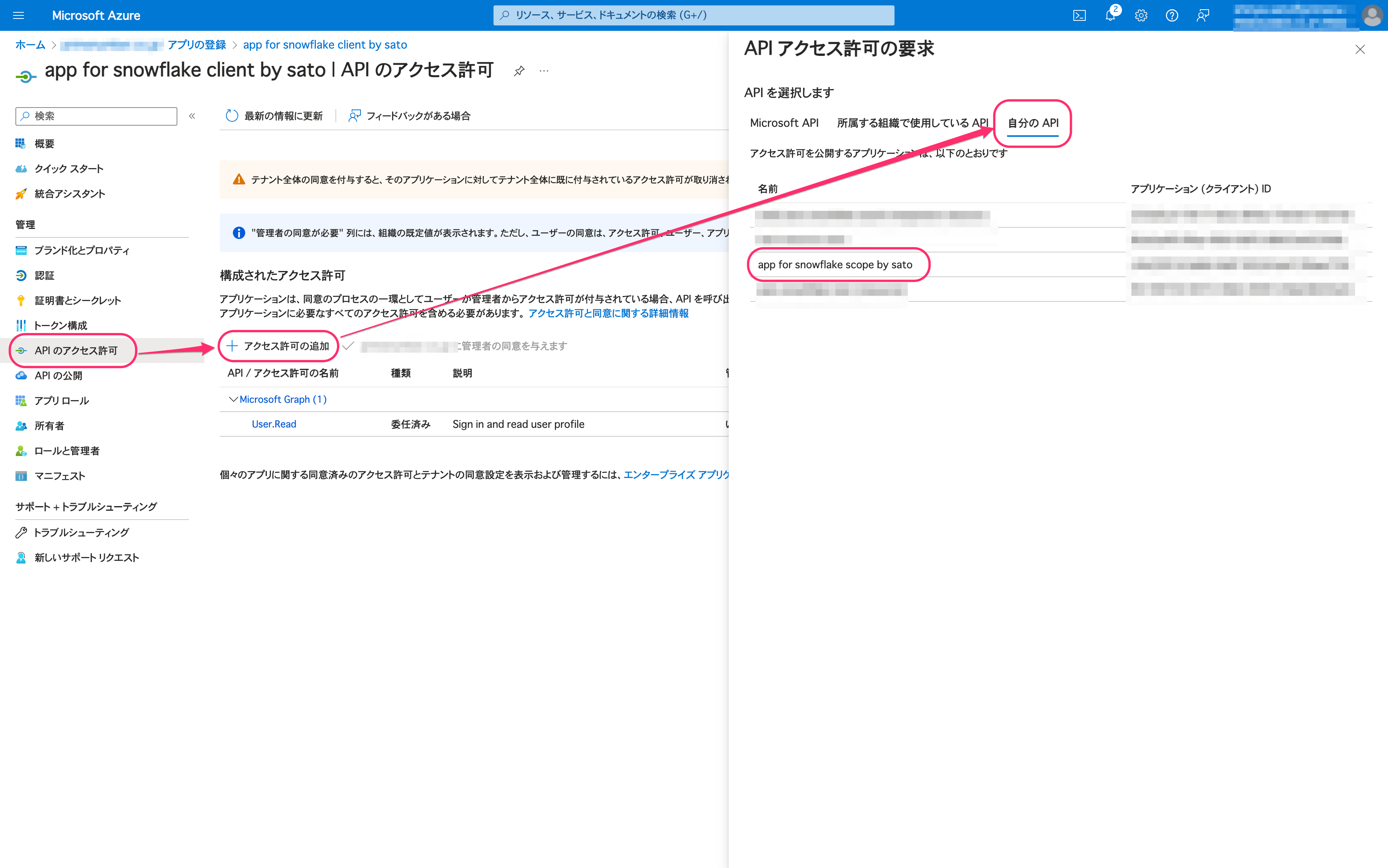Open Cloud Shell from the top bar
1388x868 pixels.
point(1079,15)
